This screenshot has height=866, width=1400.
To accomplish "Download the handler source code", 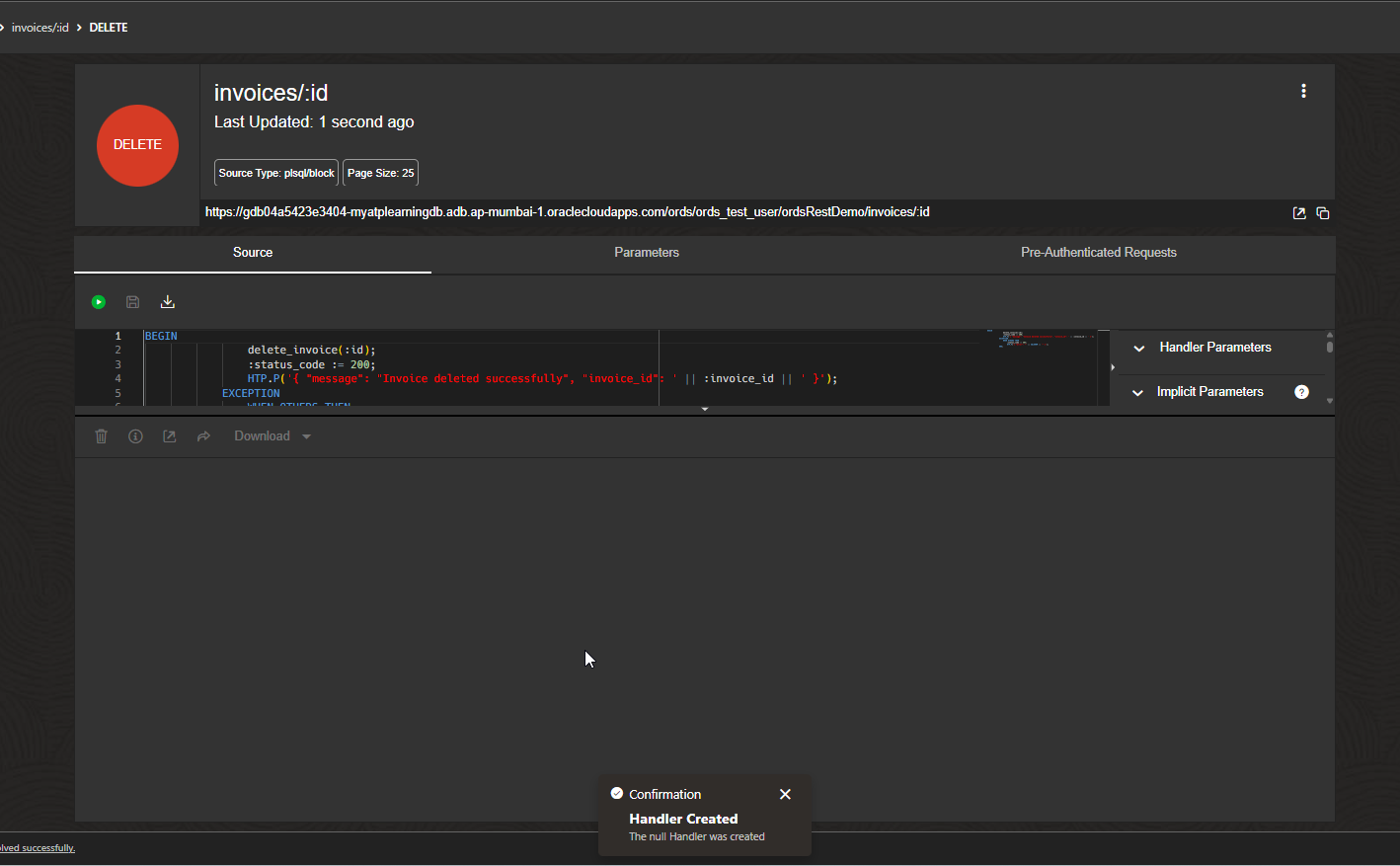I will pos(167,301).
